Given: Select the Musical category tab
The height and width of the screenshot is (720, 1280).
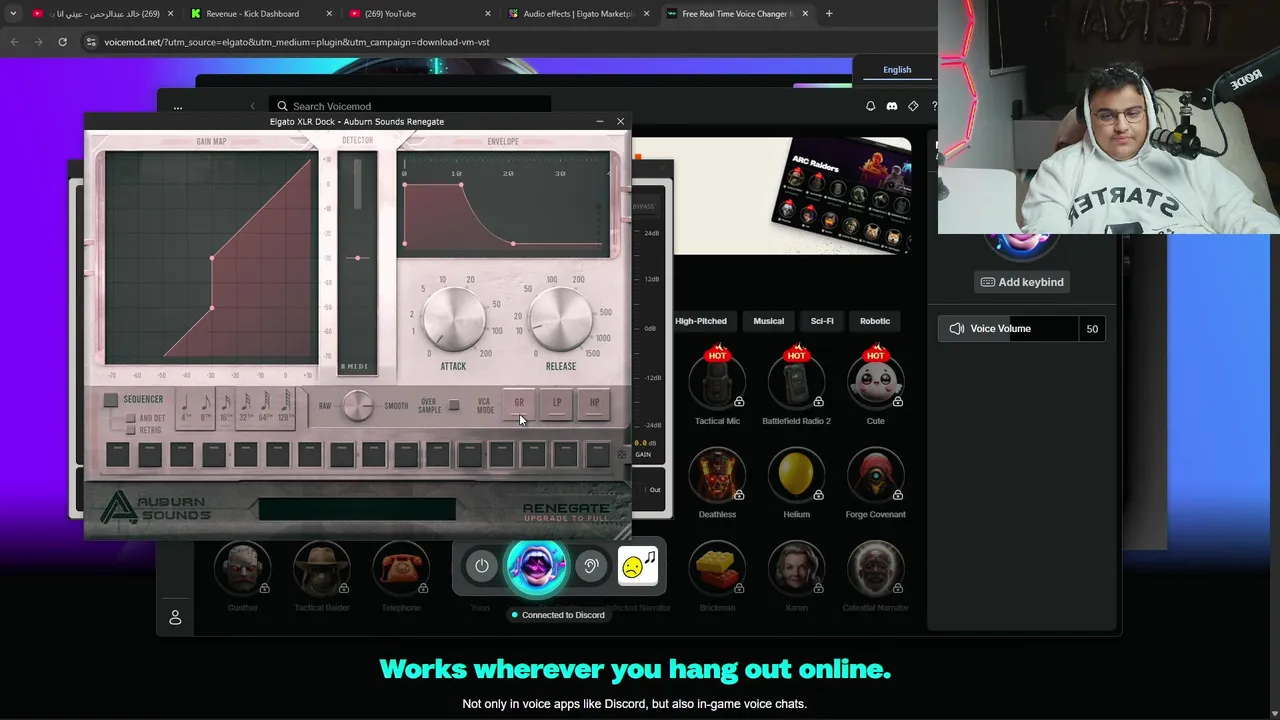Looking at the screenshot, I should [x=768, y=321].
